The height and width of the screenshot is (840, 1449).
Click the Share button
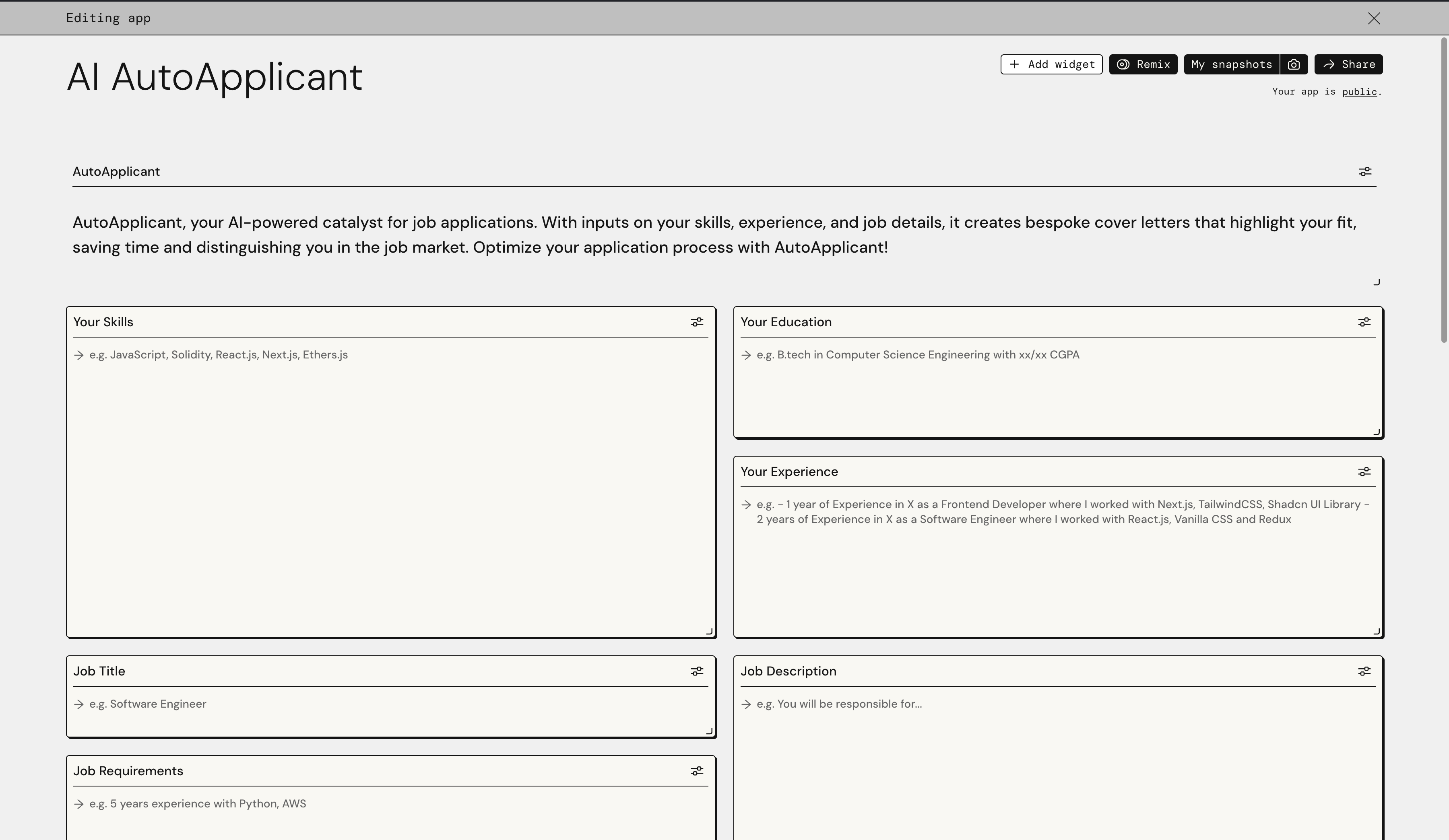click(1348, 64)
